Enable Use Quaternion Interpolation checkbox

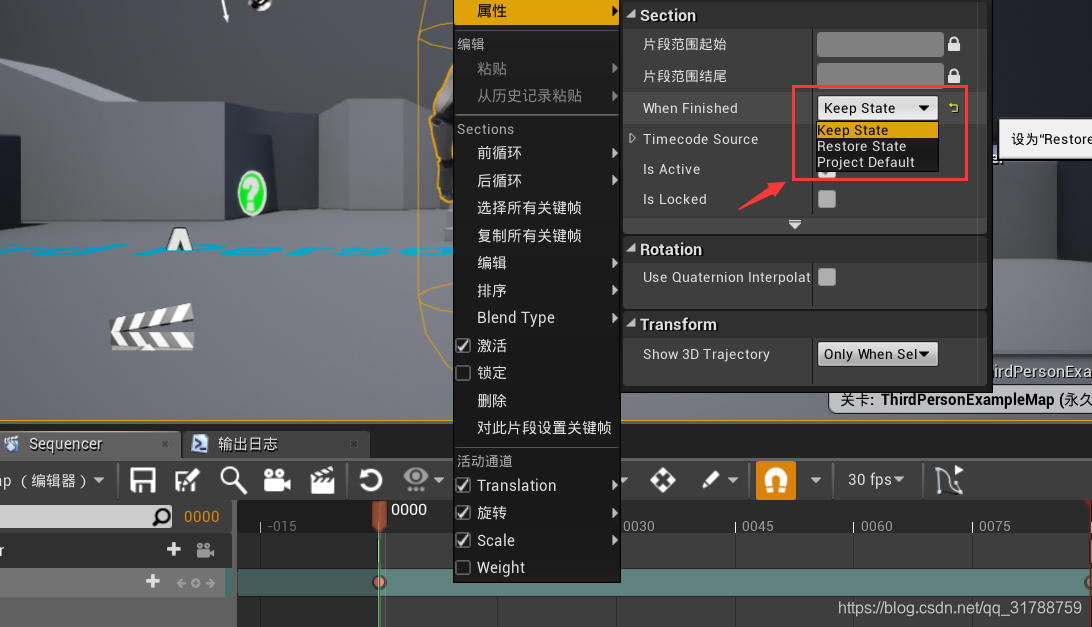(x=827, y=277)
